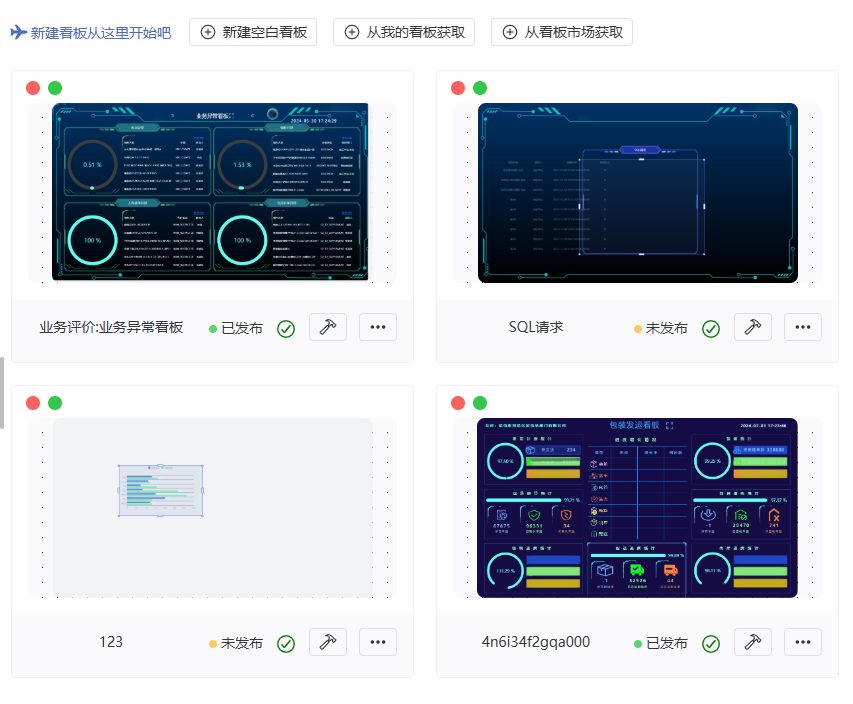Click the title 业务评价:业务异常看板
The height and width of the screenshot is (704, 853).
coord(111,327)
